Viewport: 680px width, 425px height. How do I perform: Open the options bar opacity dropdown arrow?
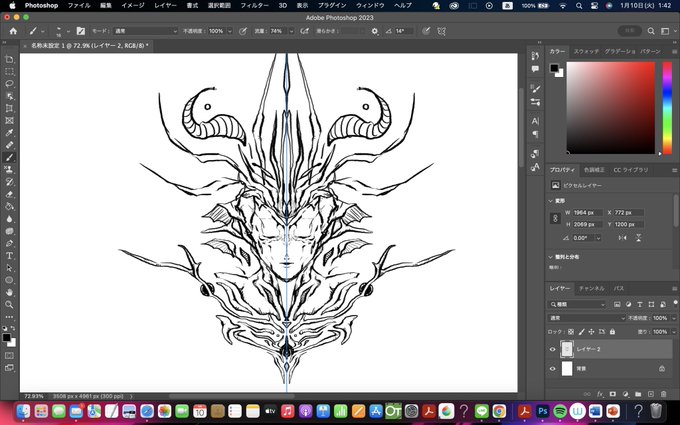click(x=230, y=31)
